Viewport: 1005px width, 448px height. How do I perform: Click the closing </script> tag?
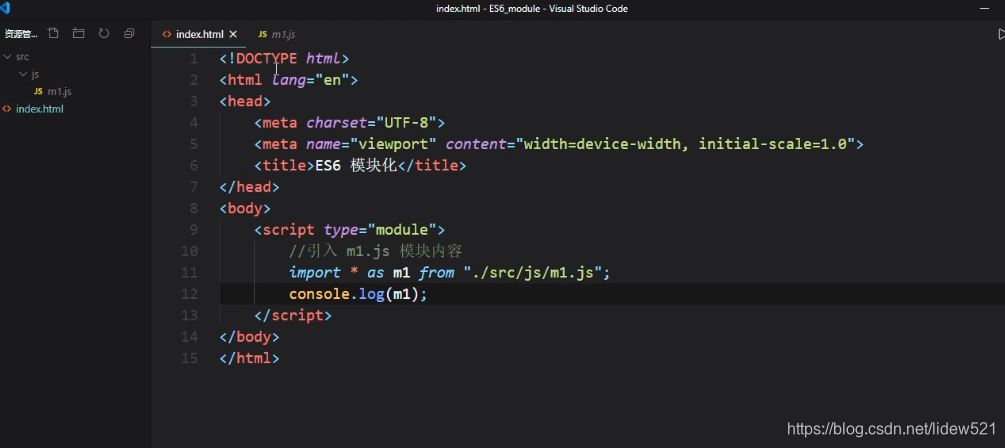(x=293, y=315)
